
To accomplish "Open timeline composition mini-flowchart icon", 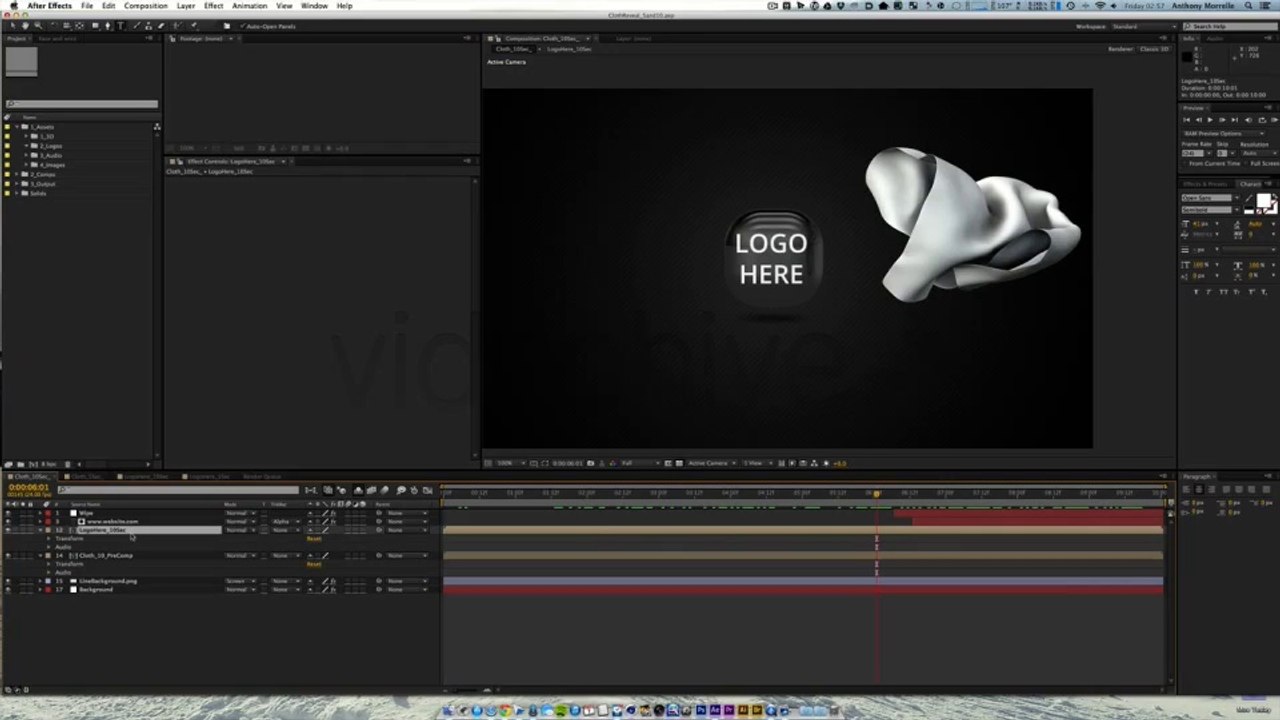I will pyautogui.click(x=311, y=490).
